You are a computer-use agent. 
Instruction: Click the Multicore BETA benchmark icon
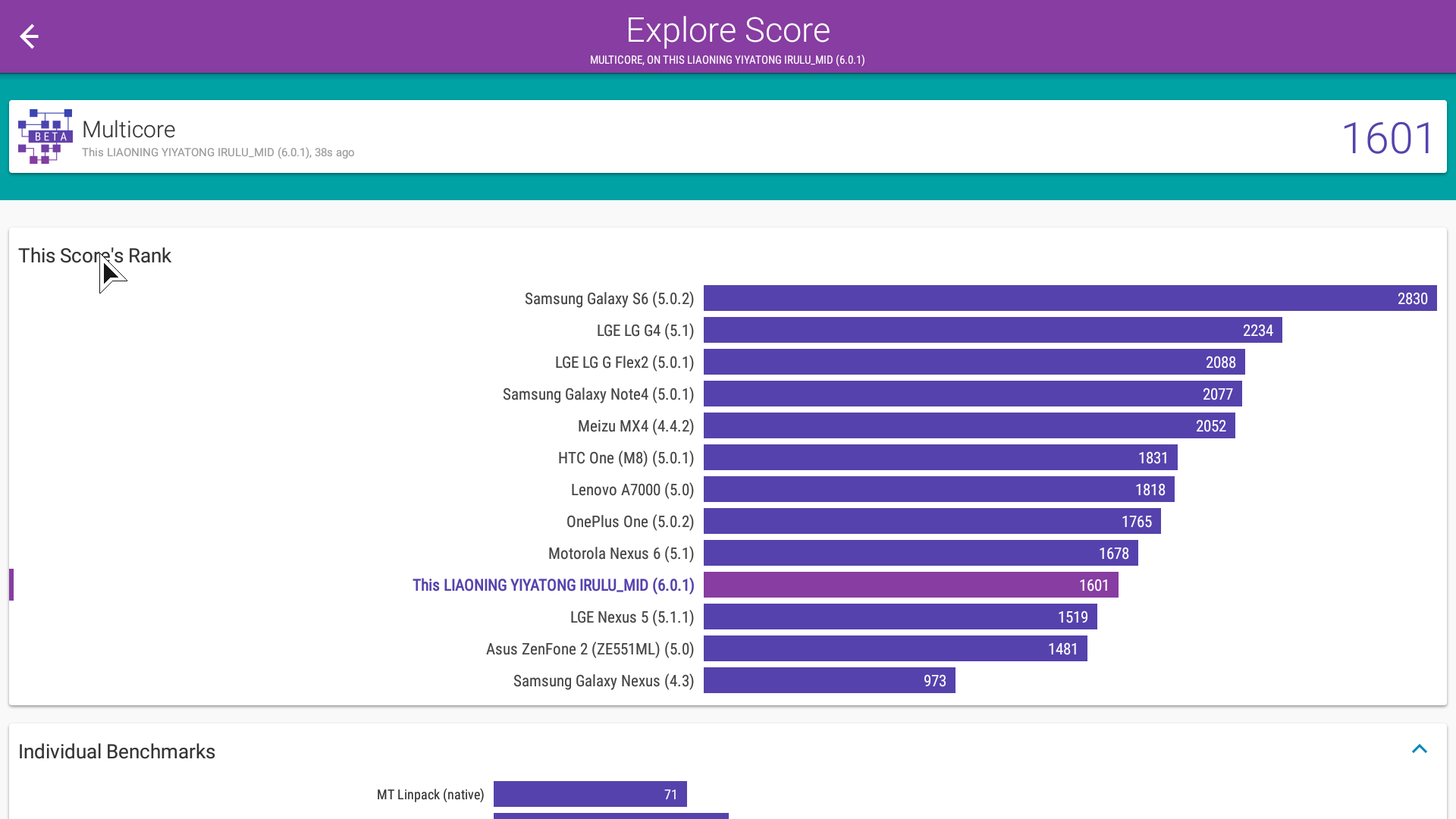click(45, 136)
